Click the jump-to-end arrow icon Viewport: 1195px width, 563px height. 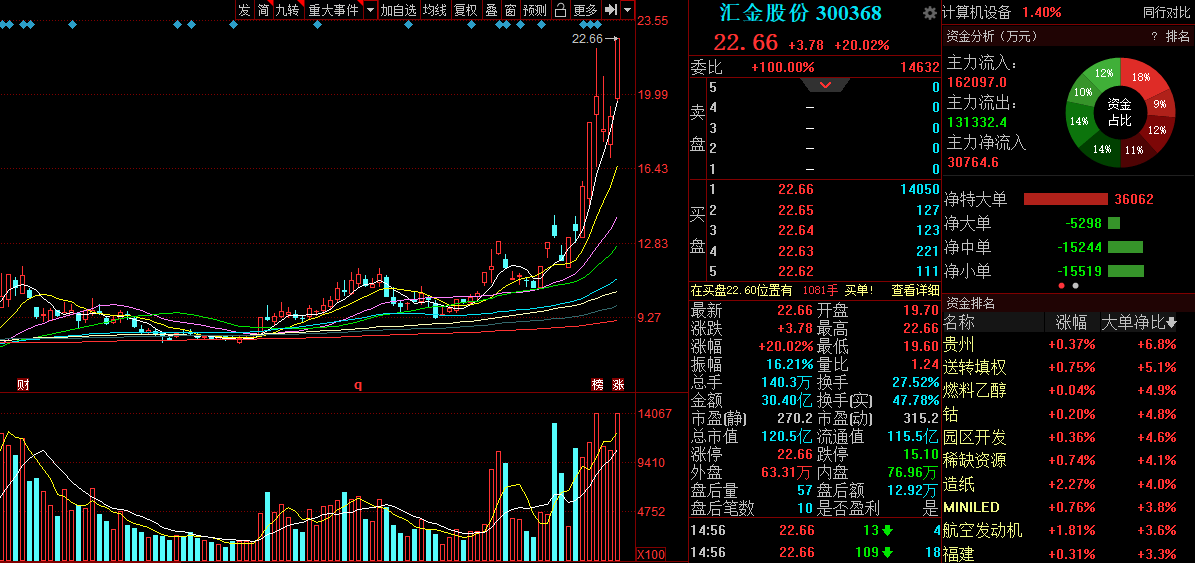coord(610,10)
